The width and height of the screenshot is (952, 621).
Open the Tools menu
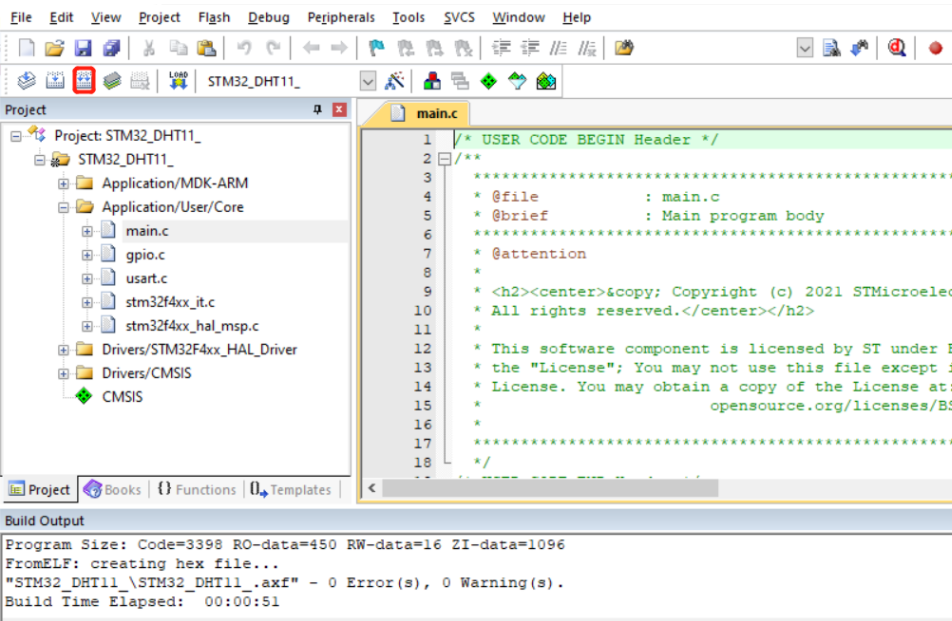(x=408, y=17)
